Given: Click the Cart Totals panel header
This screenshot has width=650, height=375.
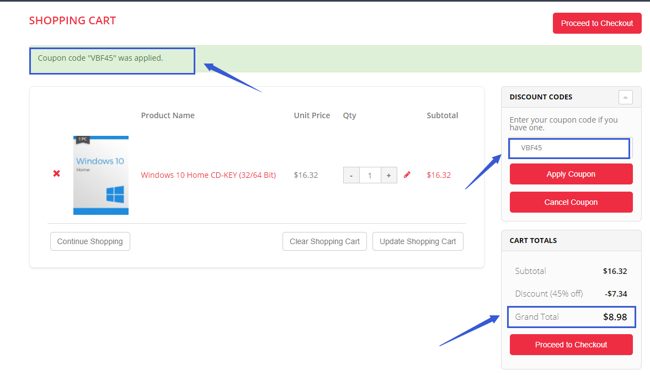Looking at the screenshot, I should [x=571, y=241].
